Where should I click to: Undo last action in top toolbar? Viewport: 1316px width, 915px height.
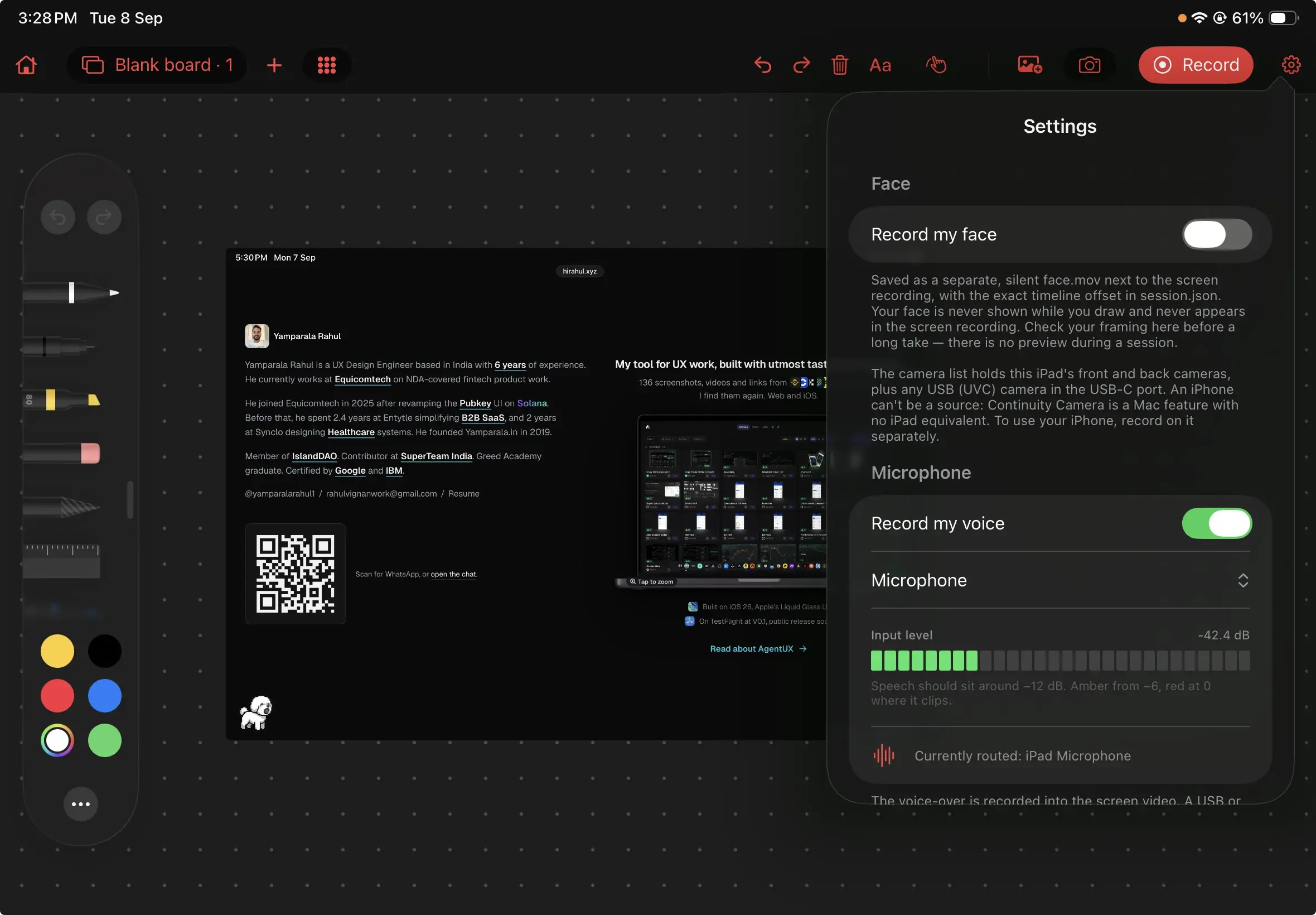coord(763,65)
